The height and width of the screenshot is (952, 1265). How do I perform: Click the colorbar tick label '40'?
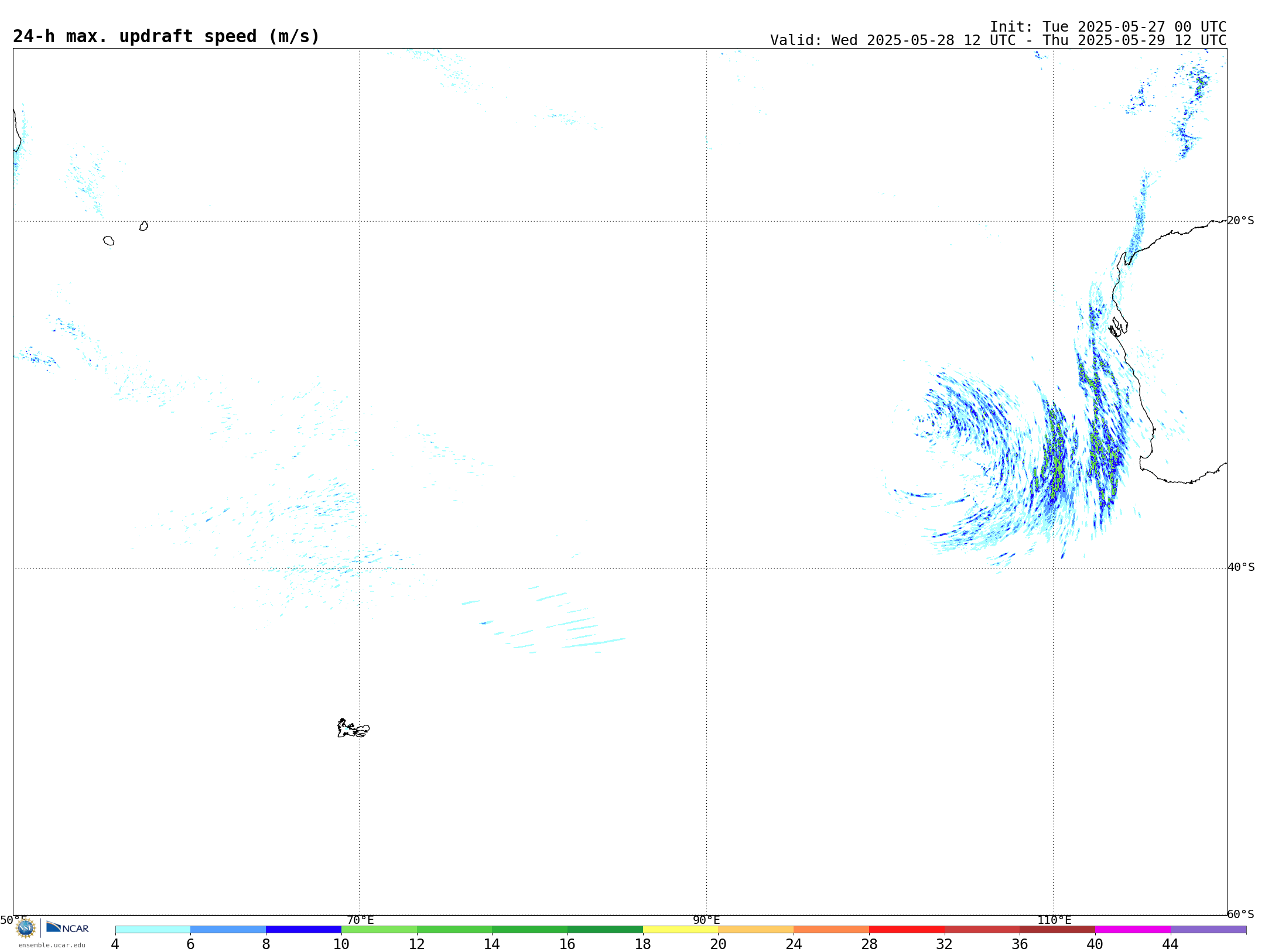pos(1095,944)
